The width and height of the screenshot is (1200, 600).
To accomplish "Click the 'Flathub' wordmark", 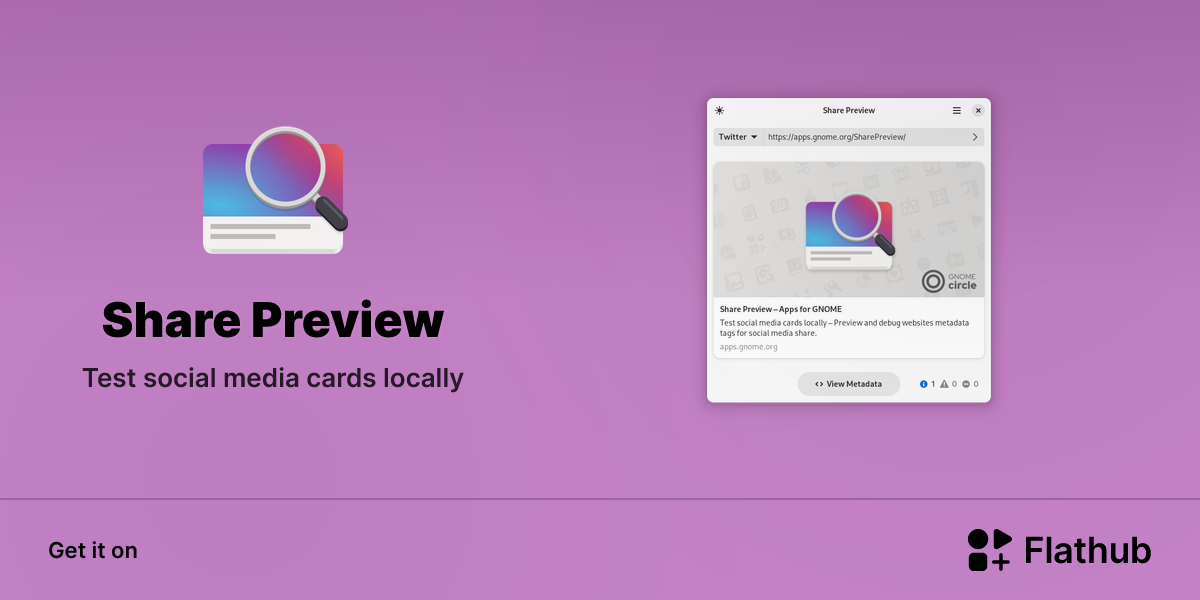I will [x=1088, y=550].
